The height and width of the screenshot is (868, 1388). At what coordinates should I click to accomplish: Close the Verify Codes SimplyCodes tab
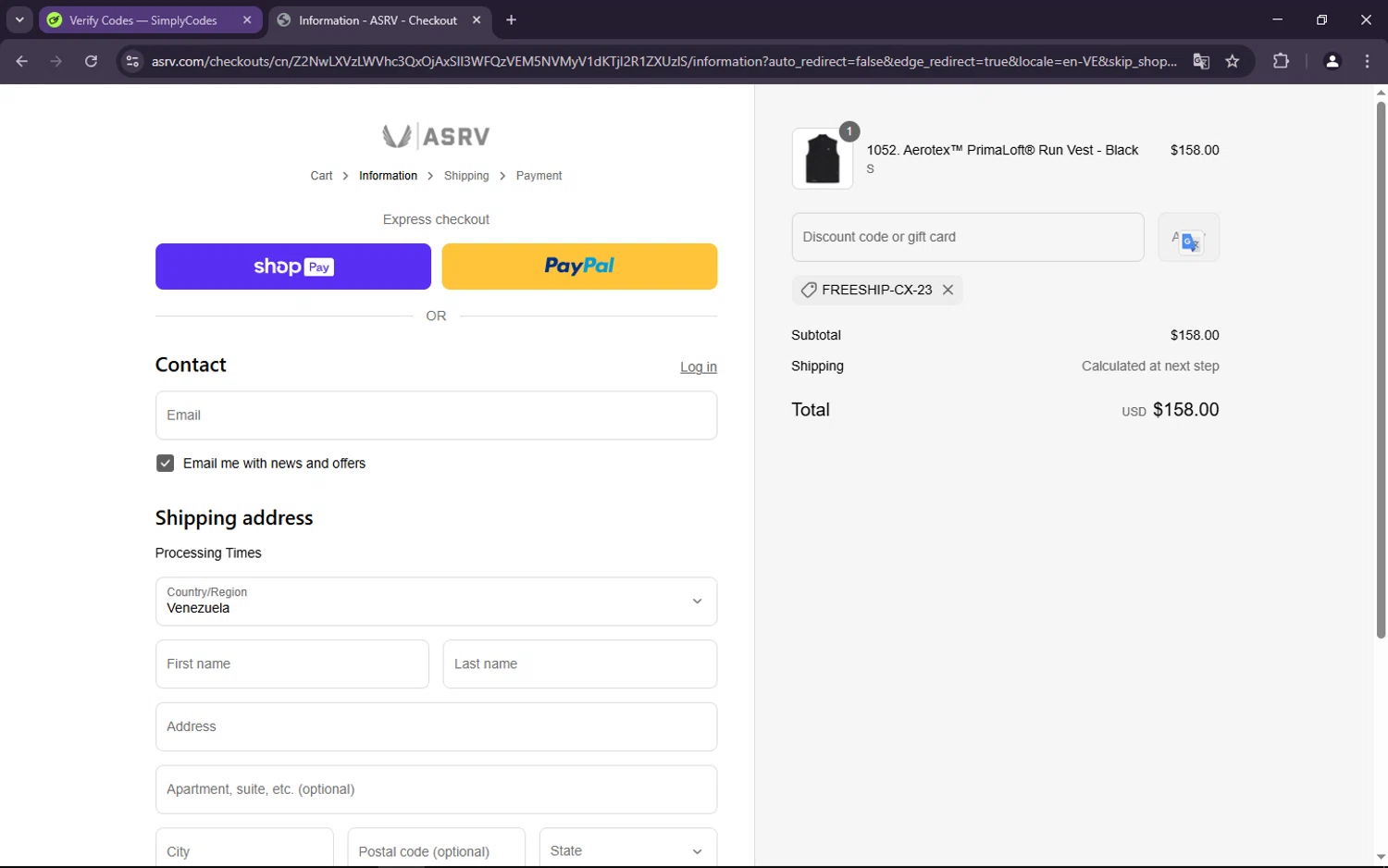(247, 19)
